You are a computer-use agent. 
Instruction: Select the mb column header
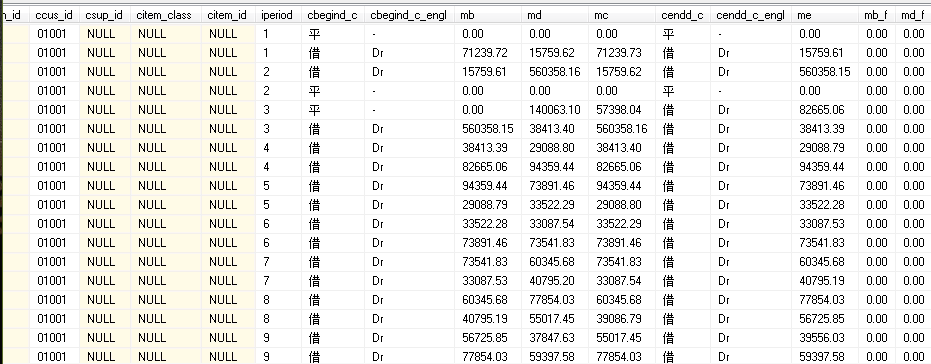[x=489, y=15]
